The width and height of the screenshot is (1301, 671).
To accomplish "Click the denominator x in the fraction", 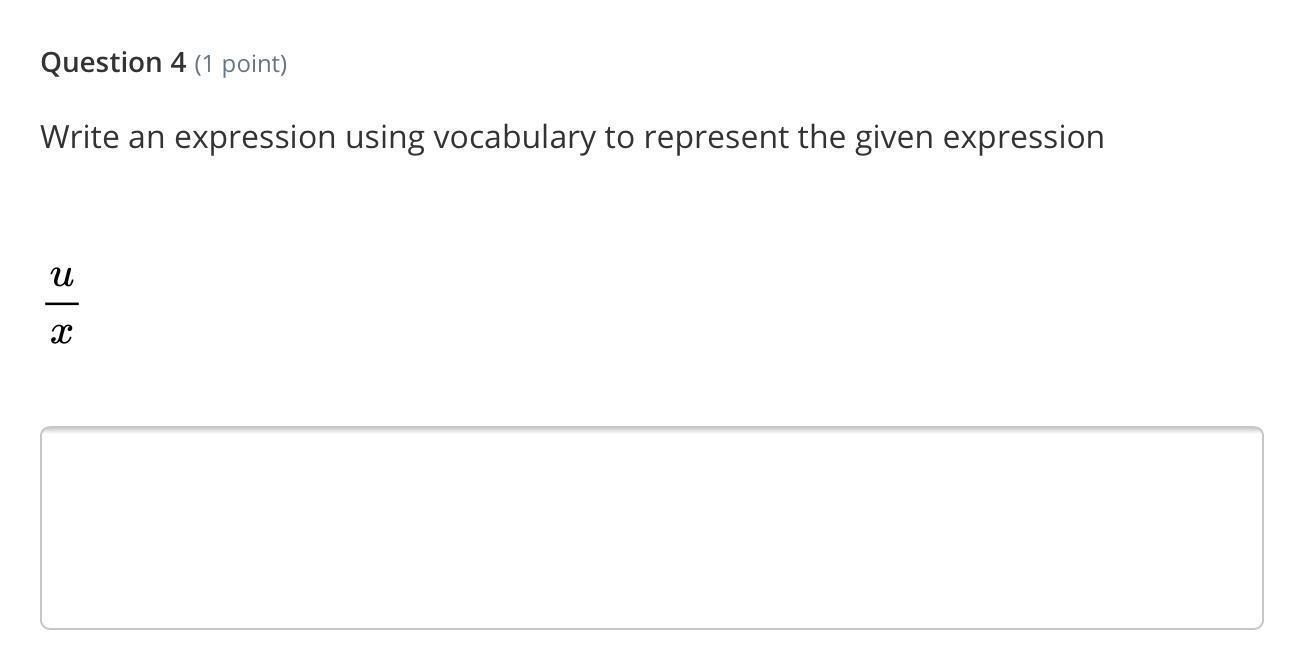I will coord(61,333).
